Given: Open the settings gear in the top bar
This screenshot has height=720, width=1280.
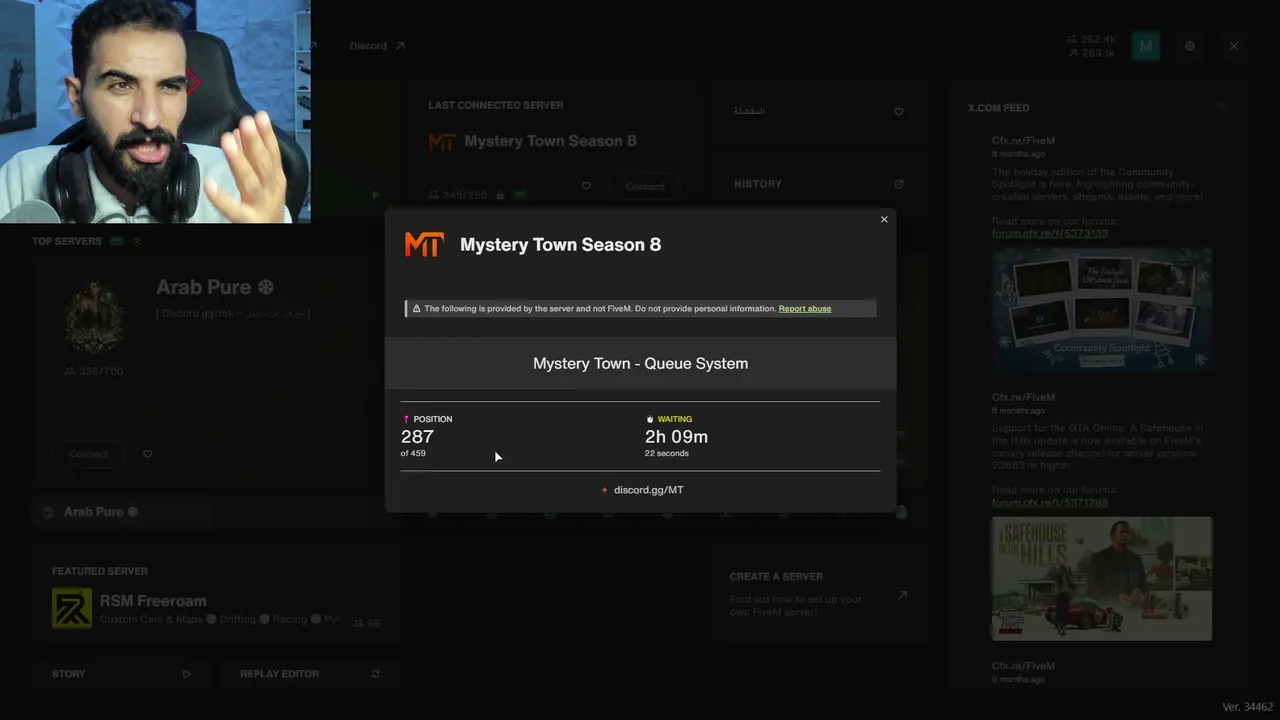Looking at the screenshot, I should pos(1190,46).
